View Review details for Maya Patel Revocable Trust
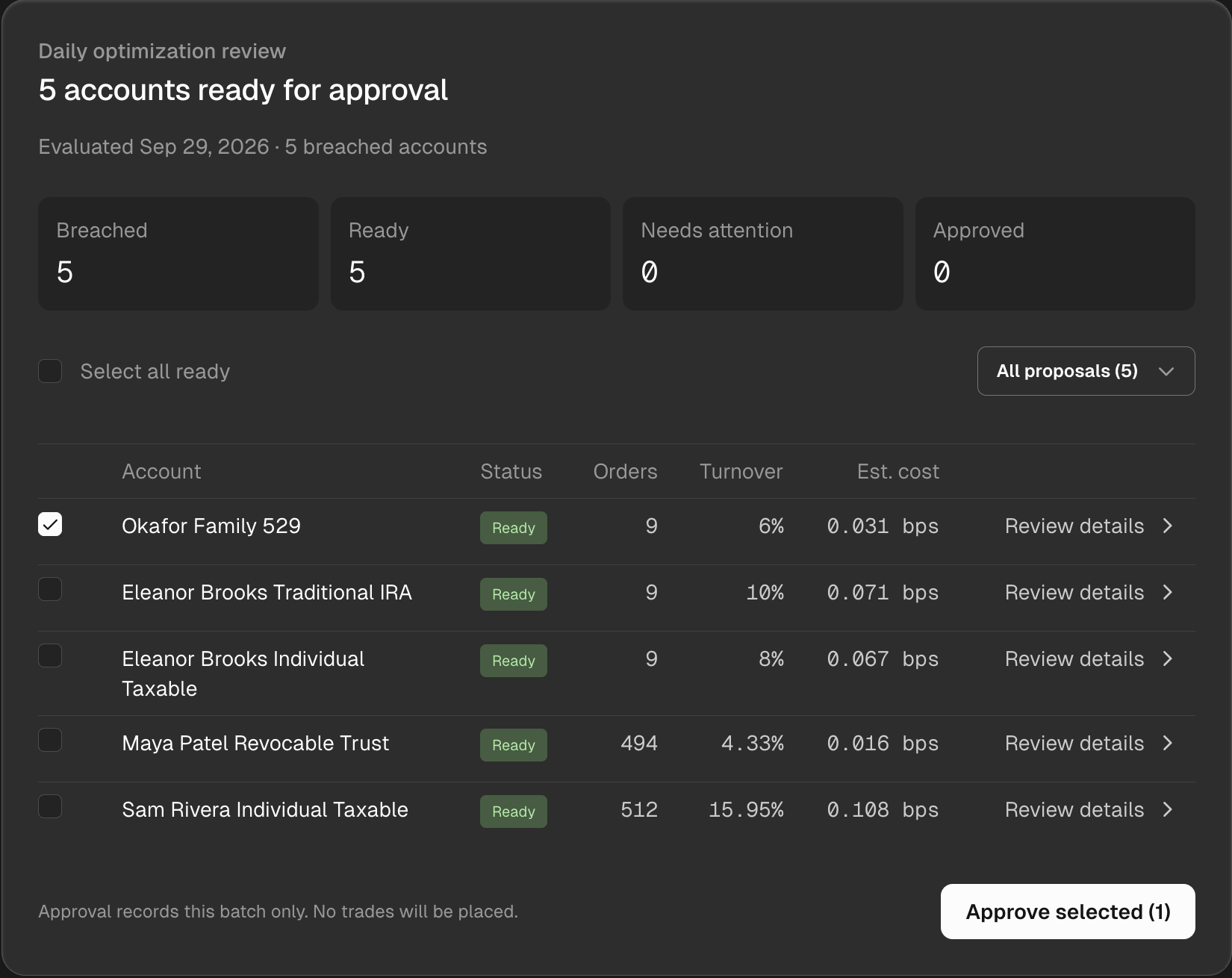 pyautogui.click(x=1089, y=744)
